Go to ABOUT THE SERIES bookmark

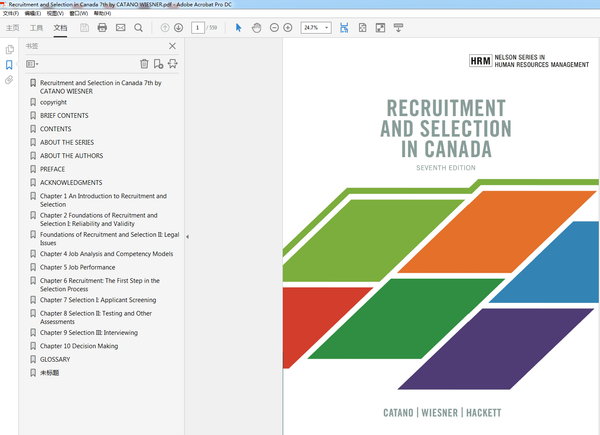[x=67, y=142]
